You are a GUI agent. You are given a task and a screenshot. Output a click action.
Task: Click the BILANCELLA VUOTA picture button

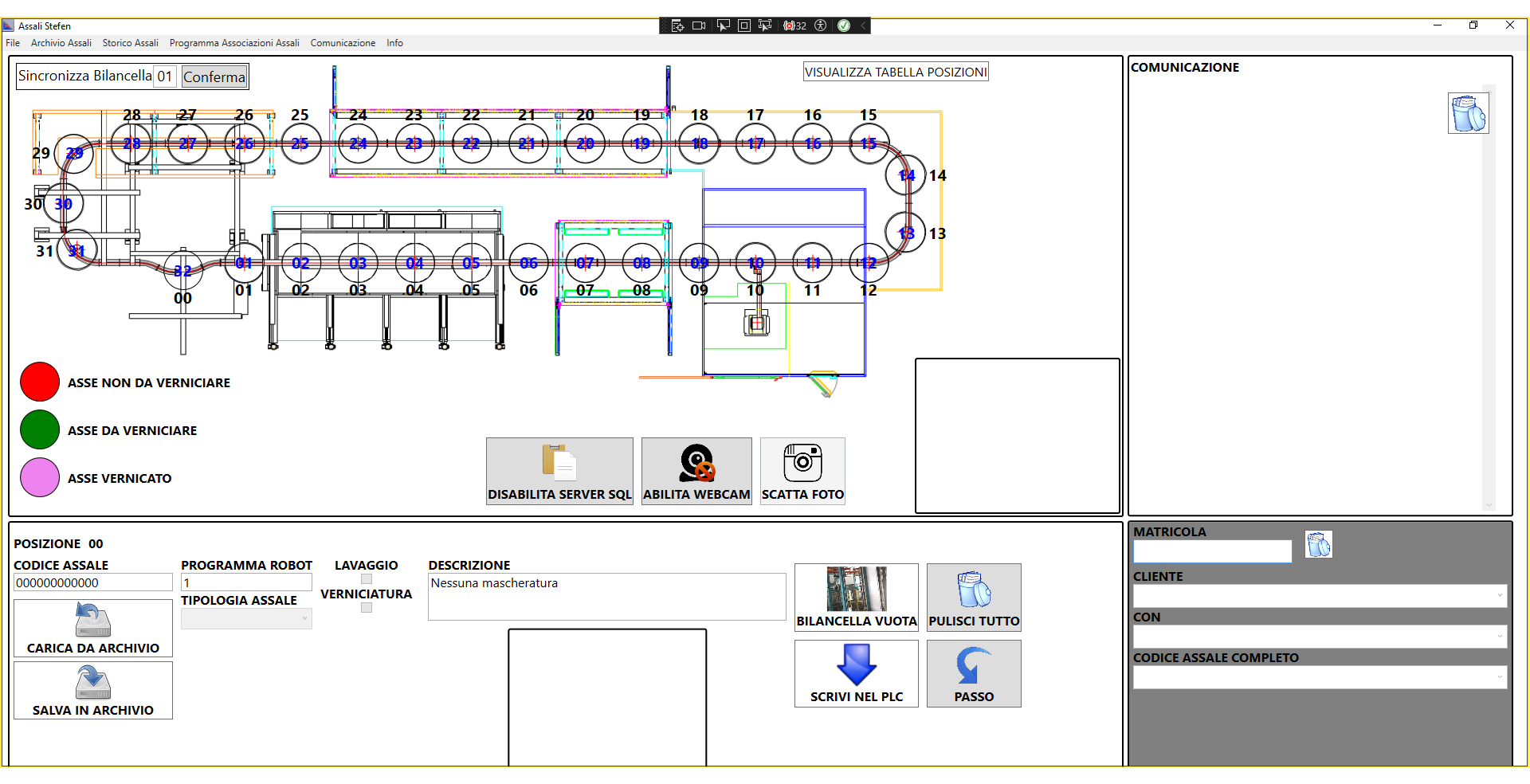tap(857, 598)
